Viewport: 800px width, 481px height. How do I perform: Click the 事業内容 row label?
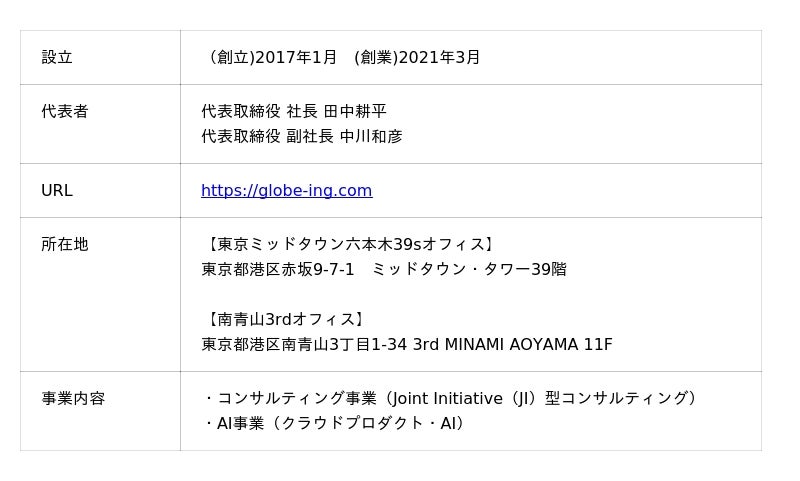tap(73, 399)
